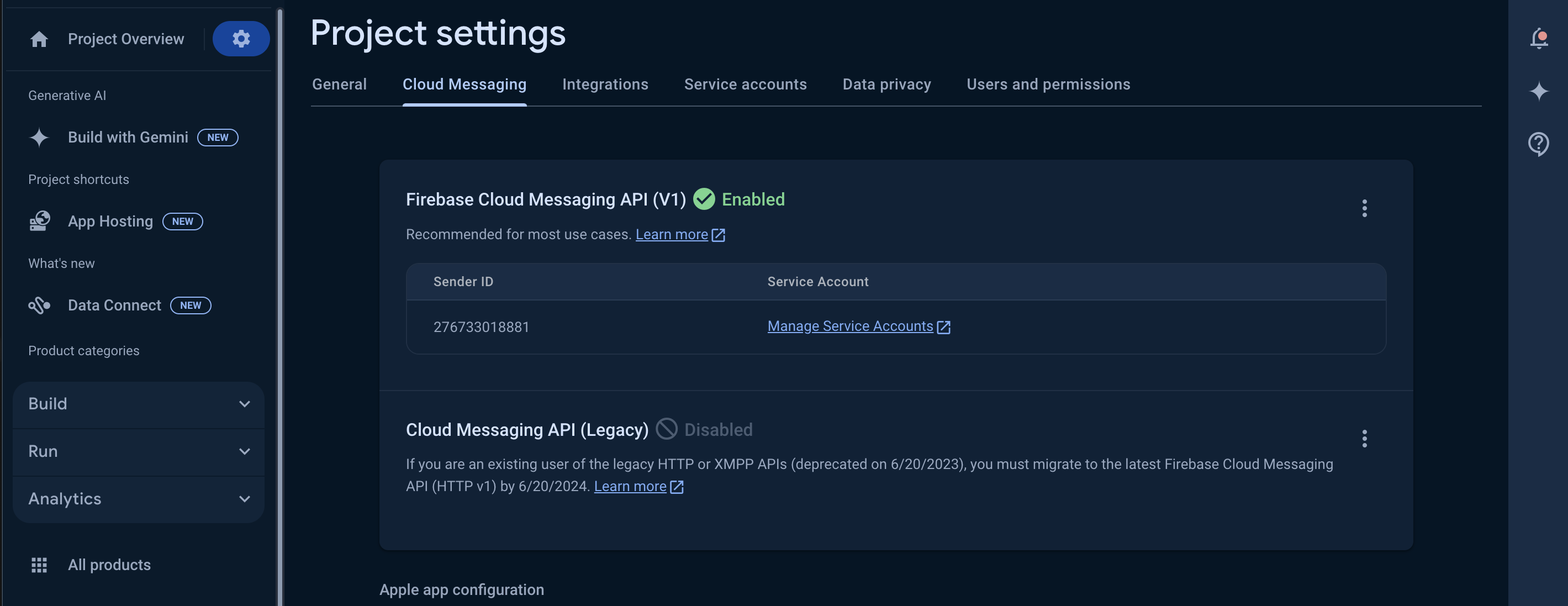Viewport: 1568px width, 606px height.
Task: Switch to the Service accounts tab
Action: 746,84
